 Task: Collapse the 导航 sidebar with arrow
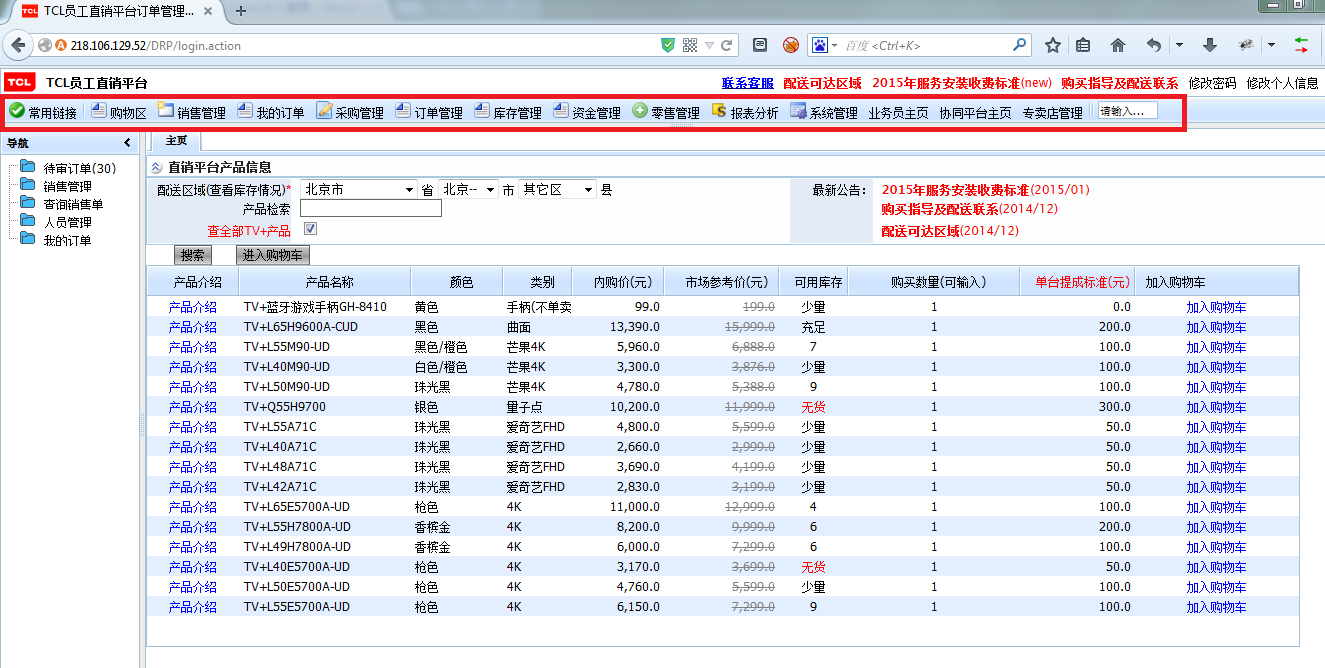pos(127,143)
